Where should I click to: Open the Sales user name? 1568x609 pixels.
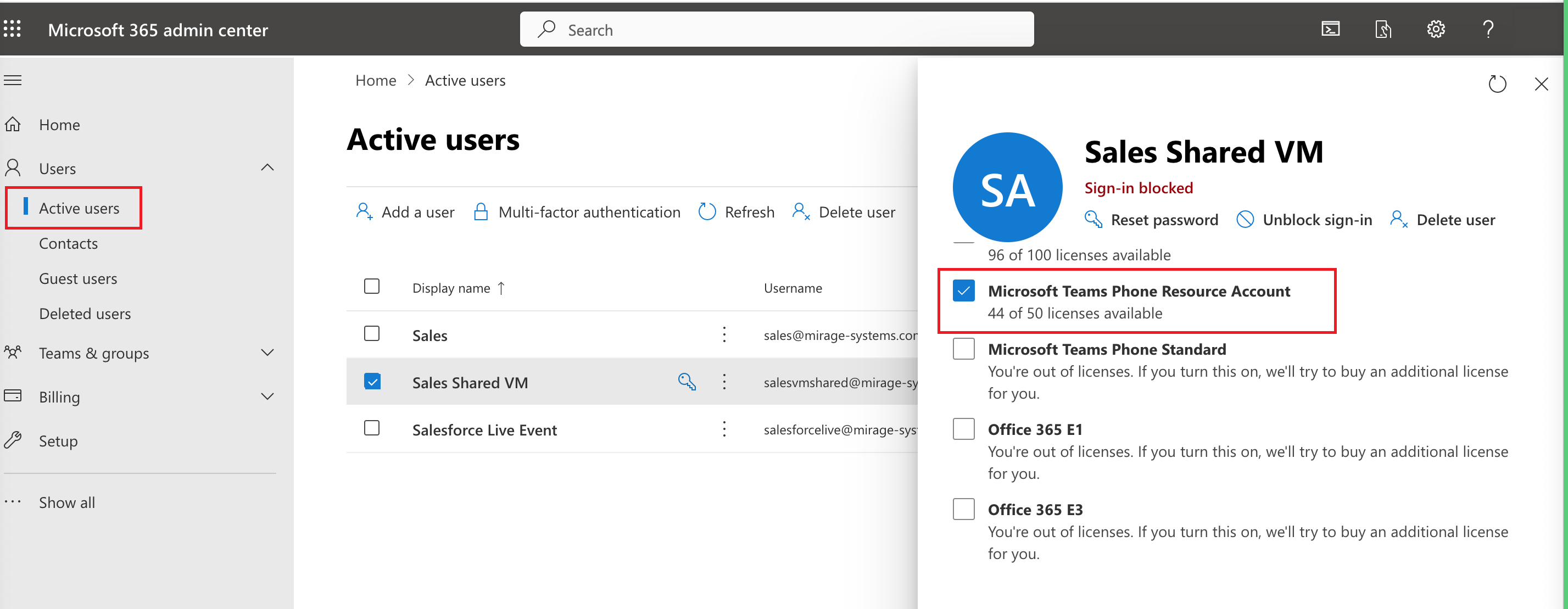pyautogui.click(x=429, y=335)
